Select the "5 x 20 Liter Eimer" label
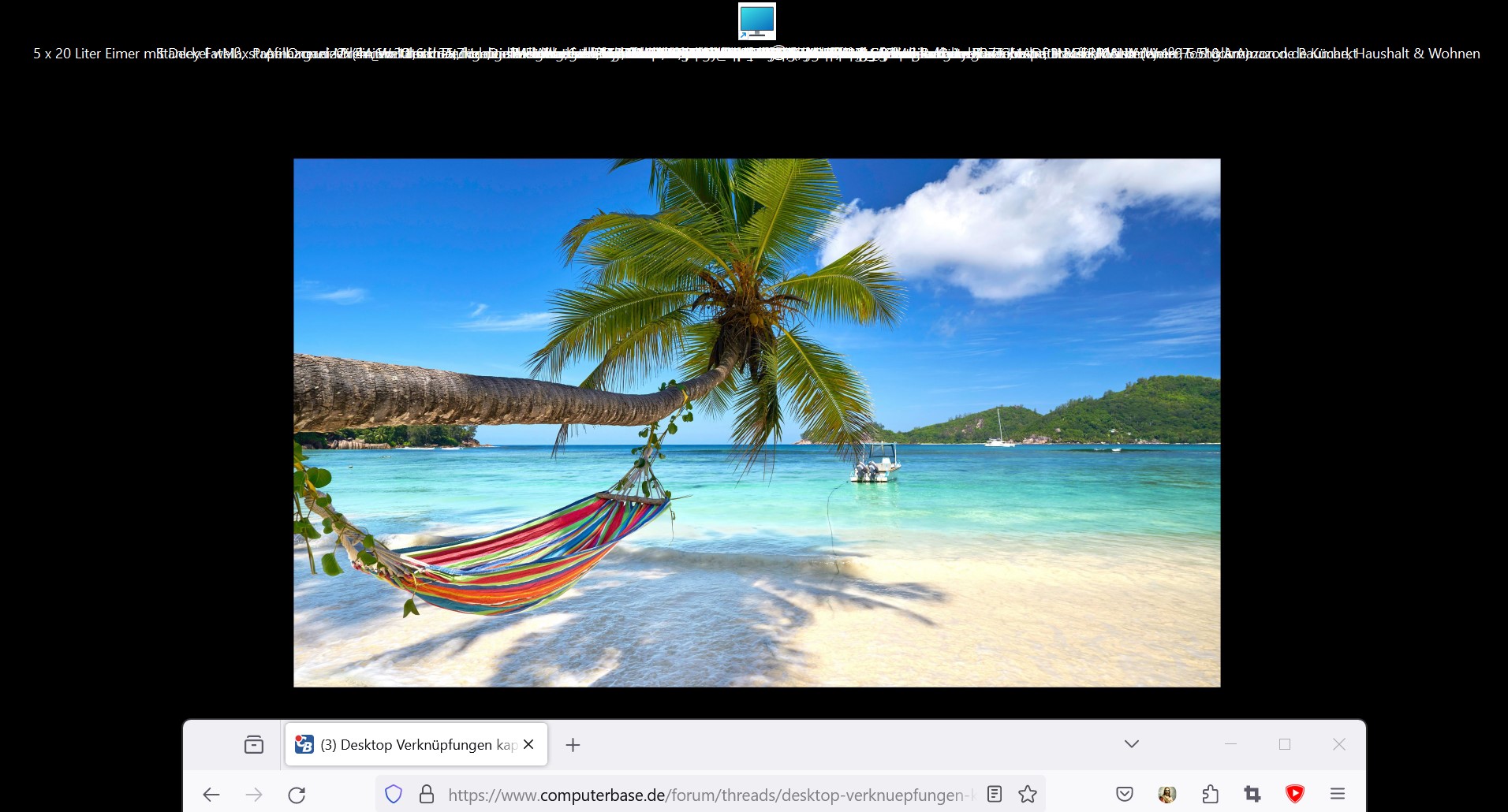 click(x=87, y=54)
